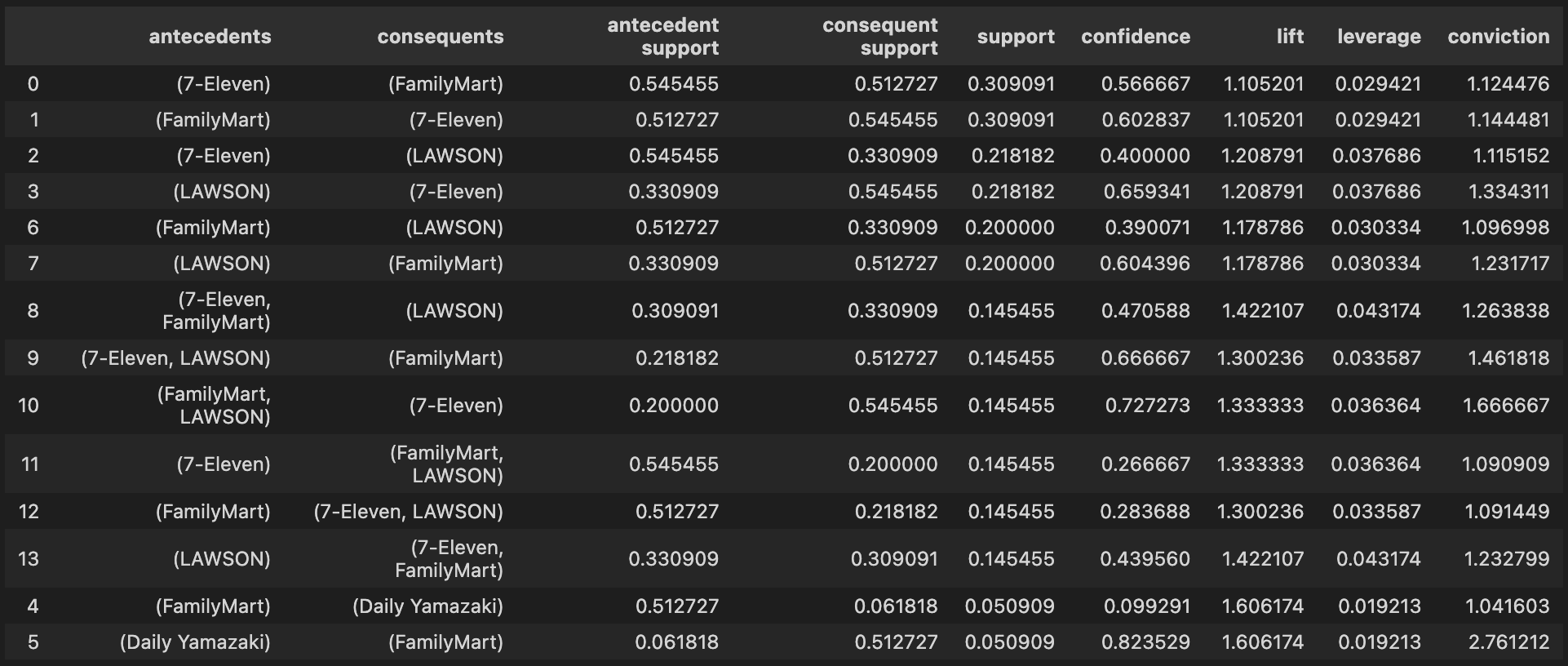Select the conviction value 1.666667
Screen dimensions: 1568x666
tap(1506, 406)
